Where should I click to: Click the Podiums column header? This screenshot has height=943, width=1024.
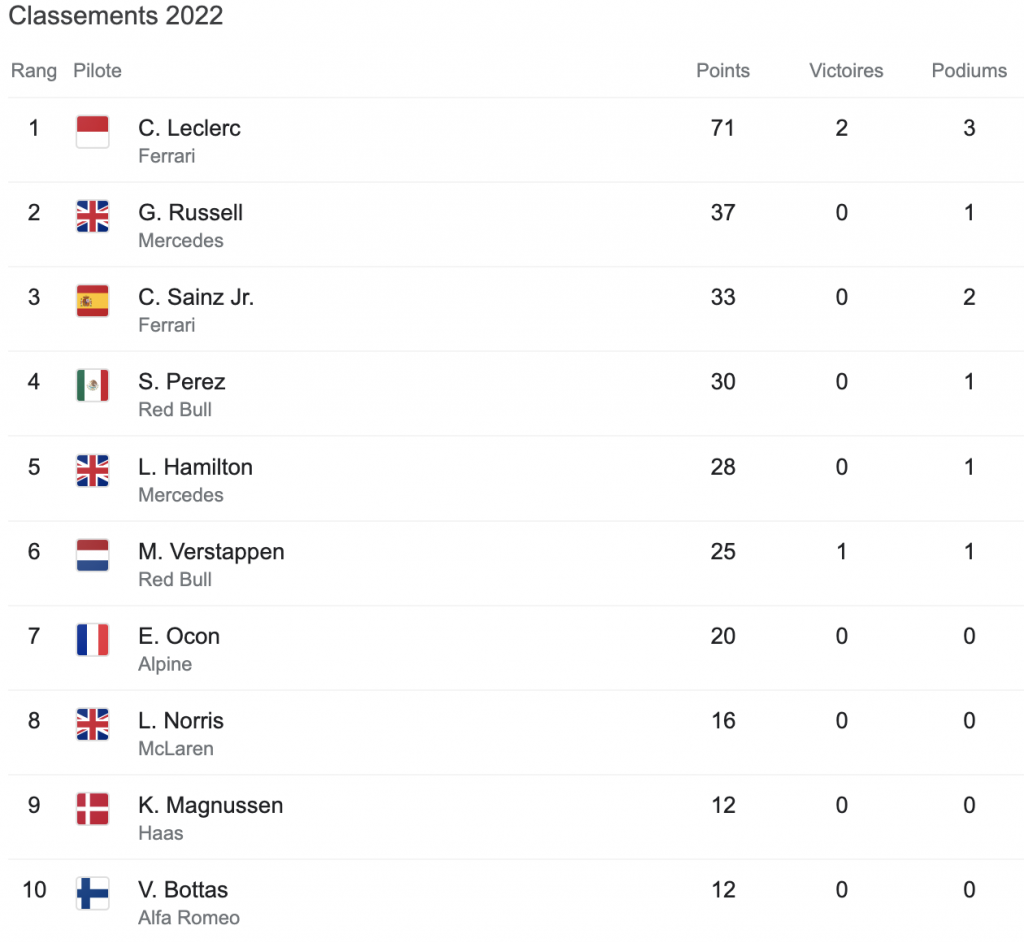coord(969,71)
